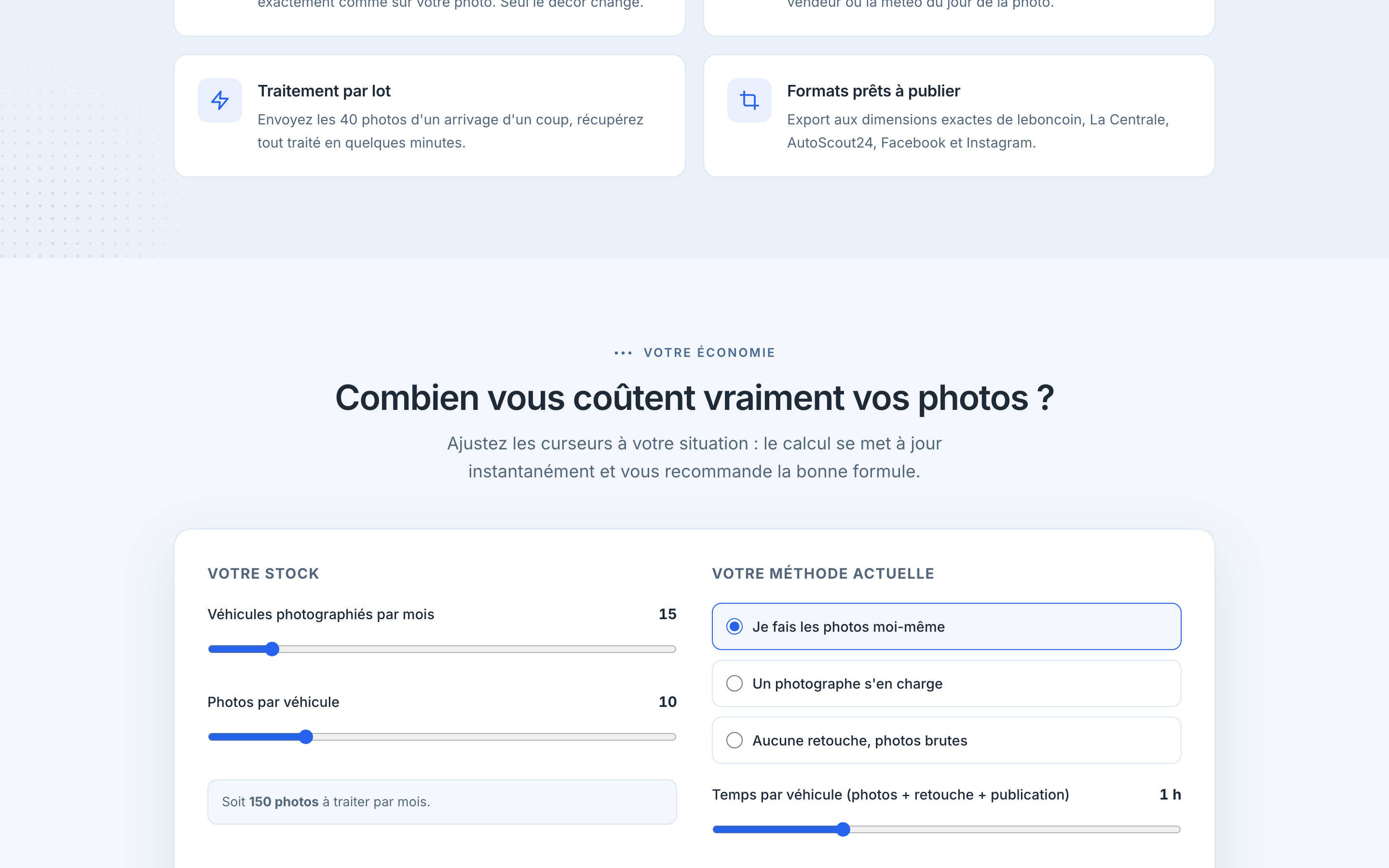Click the "VOTRE STOCK" section label
Viewport: 1389px width, 868px height.
click(263, 573)
